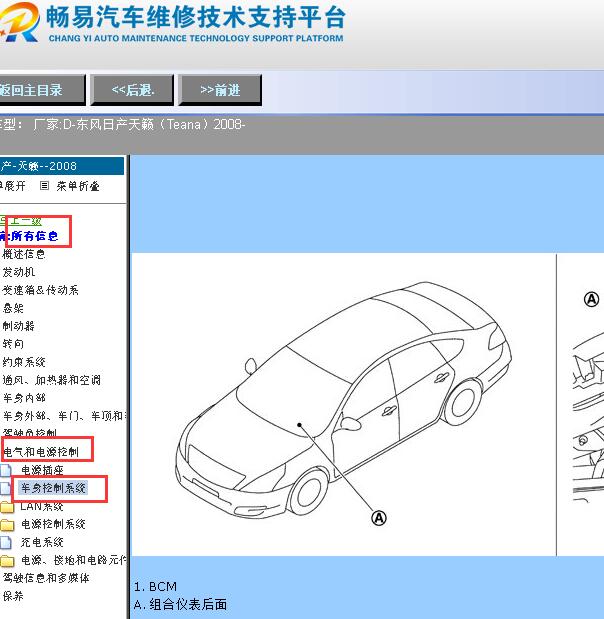The height and width of the screenshot is (619, 604).
Task: Click the document icon beside 充电系统
Action: (x=6, y=542)
